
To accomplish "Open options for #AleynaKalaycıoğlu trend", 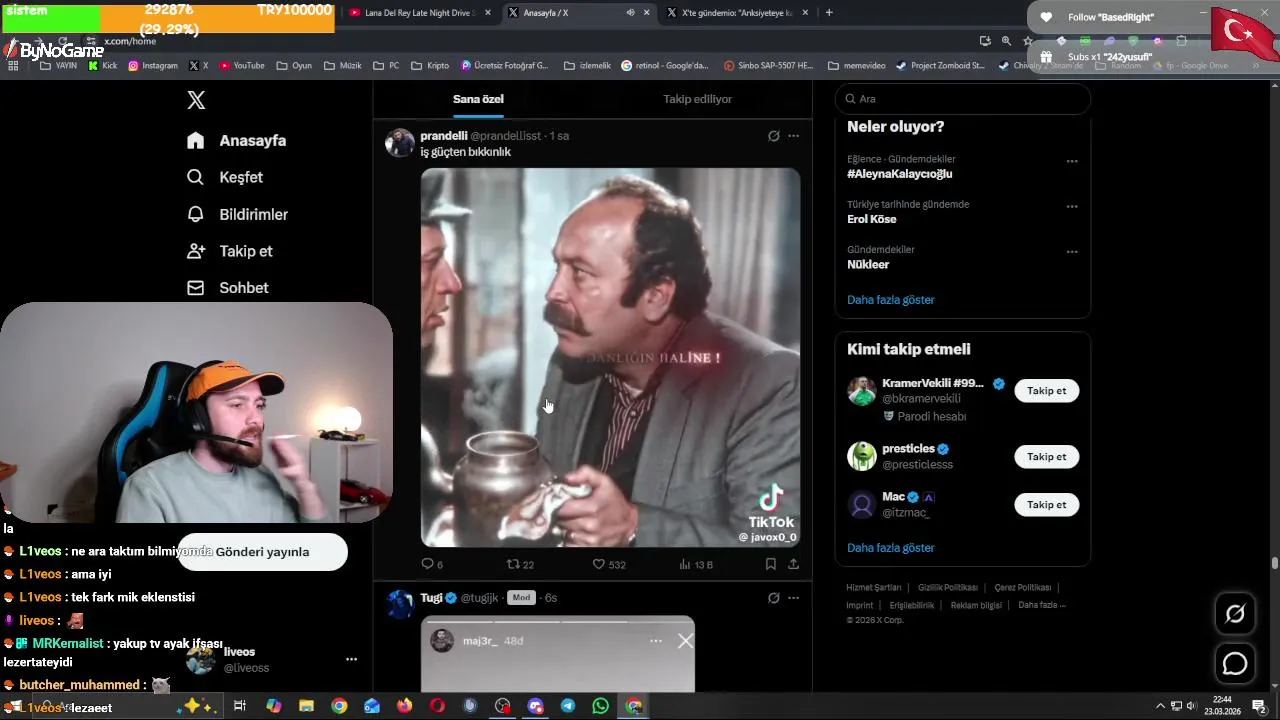I will click(1072, 161).
